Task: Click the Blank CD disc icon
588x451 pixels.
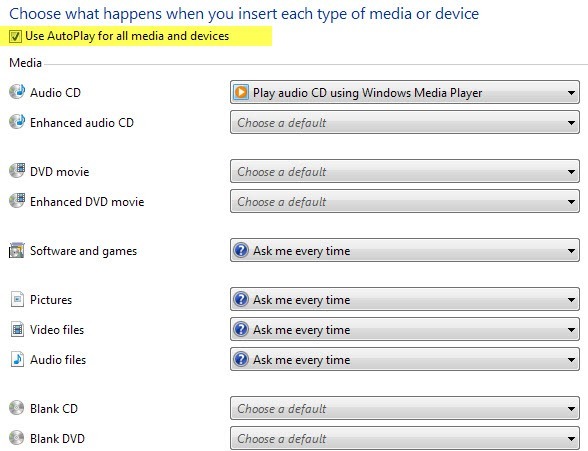Action: click(x=16, y=408)
